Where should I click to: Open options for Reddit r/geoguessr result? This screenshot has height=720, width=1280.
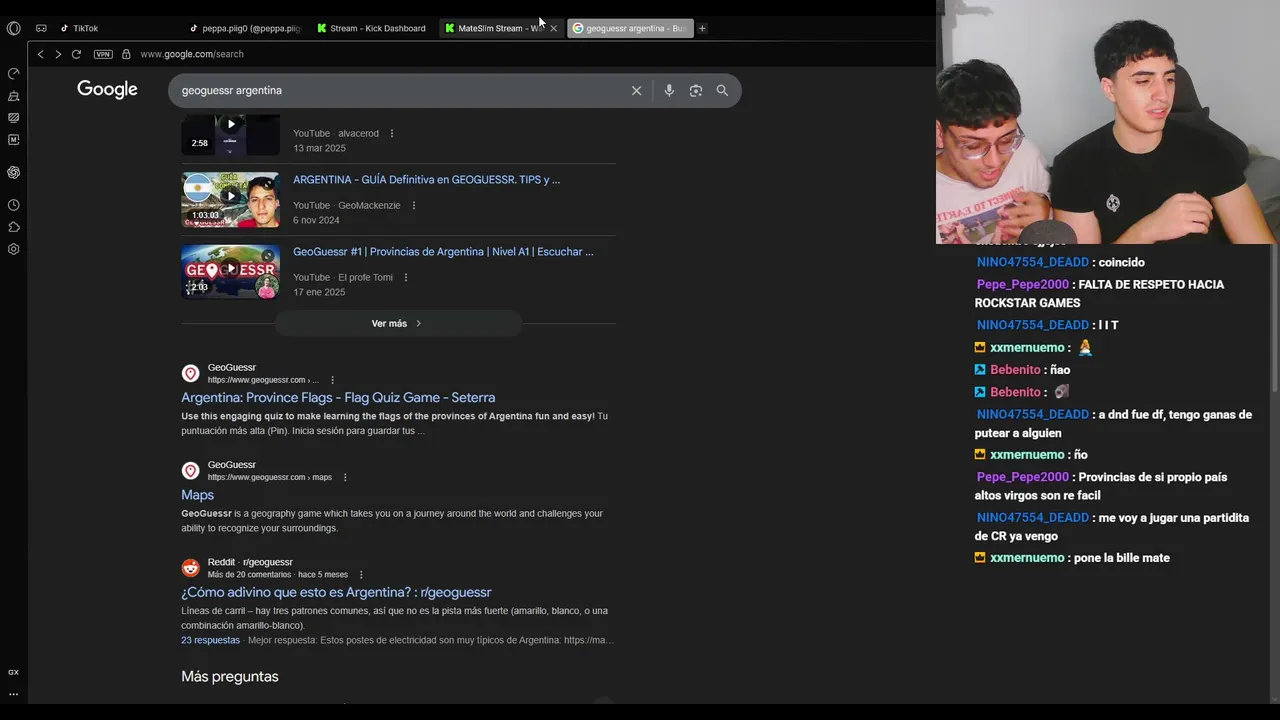(361, 574)
